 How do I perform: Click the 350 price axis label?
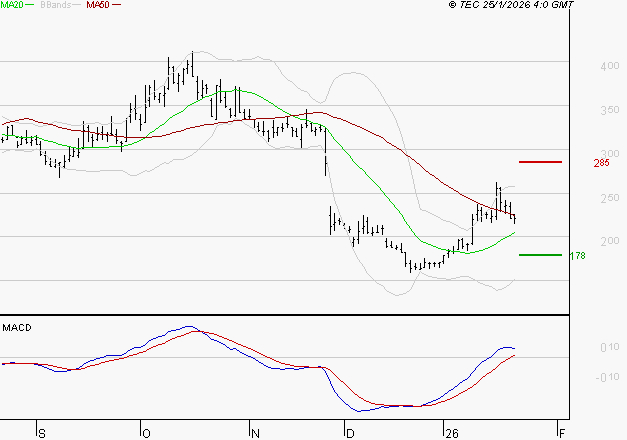(x=609, y=110)
